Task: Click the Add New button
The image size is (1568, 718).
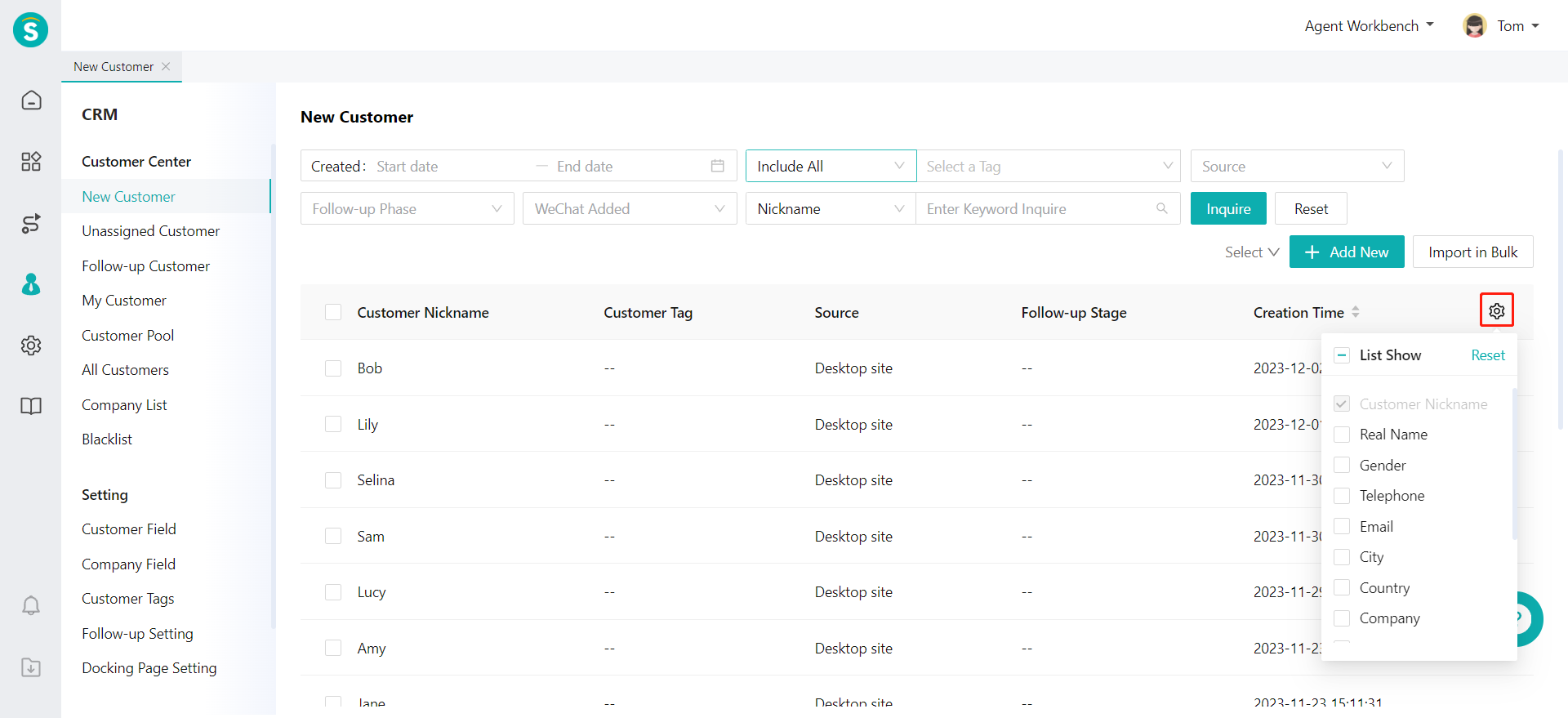Action: (x=1347, y=252)
